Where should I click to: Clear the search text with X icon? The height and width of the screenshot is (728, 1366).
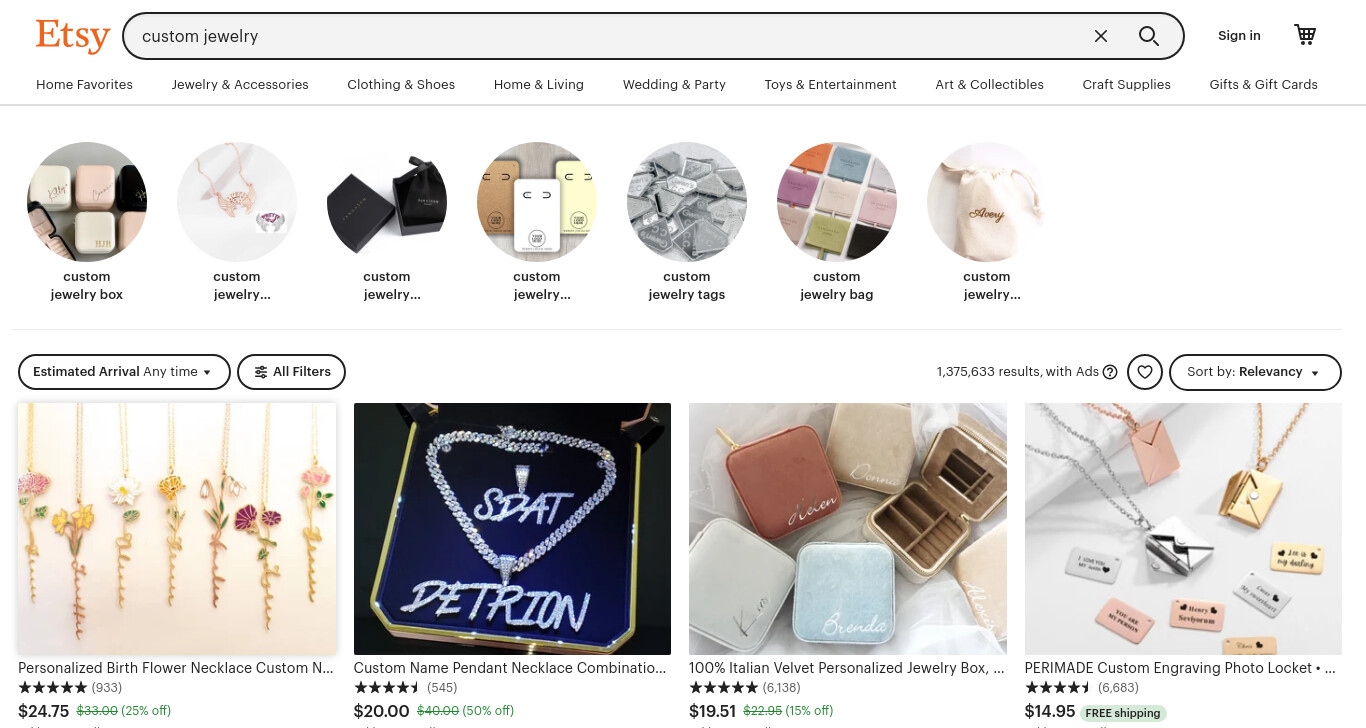1101,36
